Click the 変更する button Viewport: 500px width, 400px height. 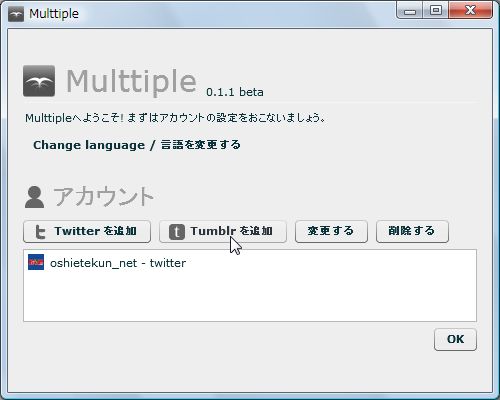pyautogui.click(x=331, y=231)
